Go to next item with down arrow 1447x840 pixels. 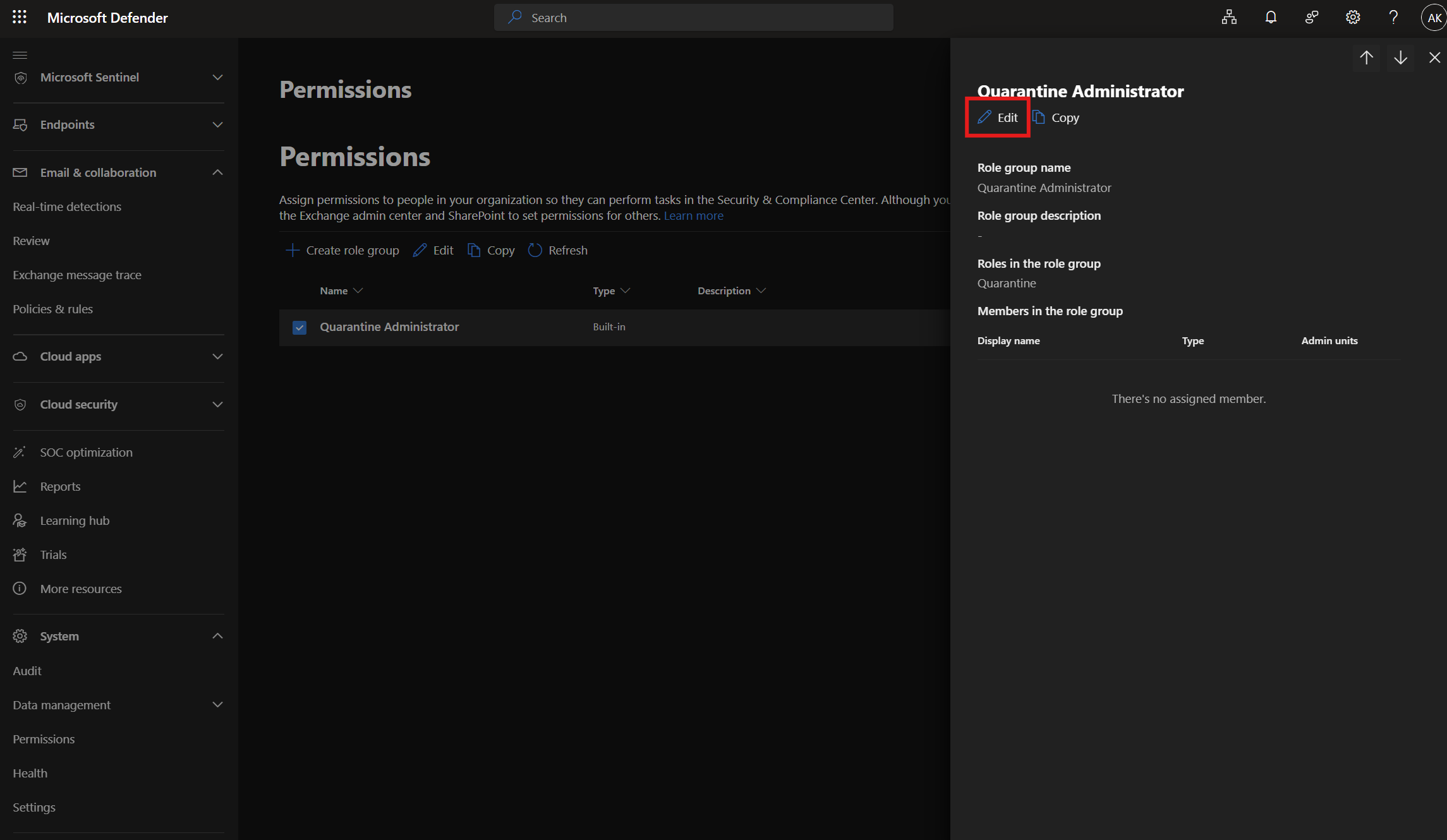[x=1400, y=57]
